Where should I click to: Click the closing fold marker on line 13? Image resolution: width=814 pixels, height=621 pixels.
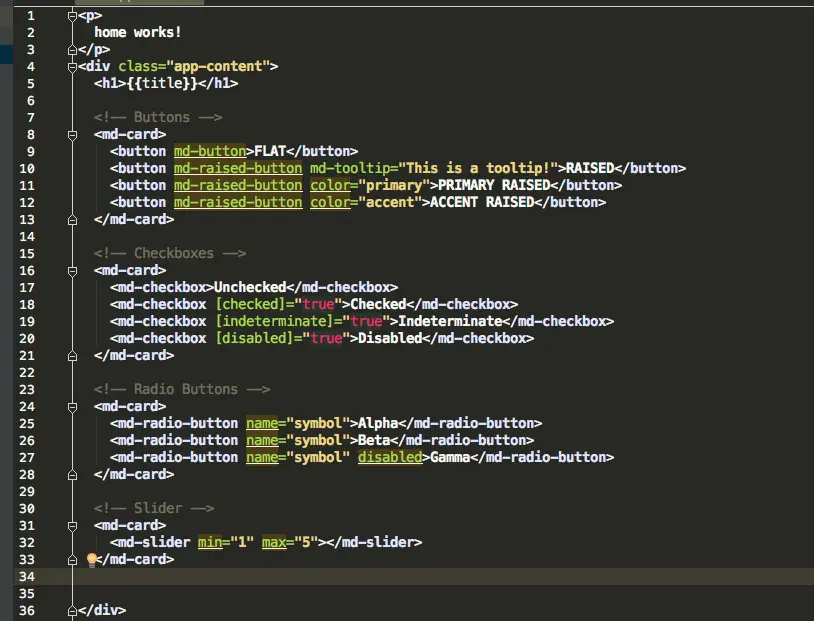click(72, 220)
